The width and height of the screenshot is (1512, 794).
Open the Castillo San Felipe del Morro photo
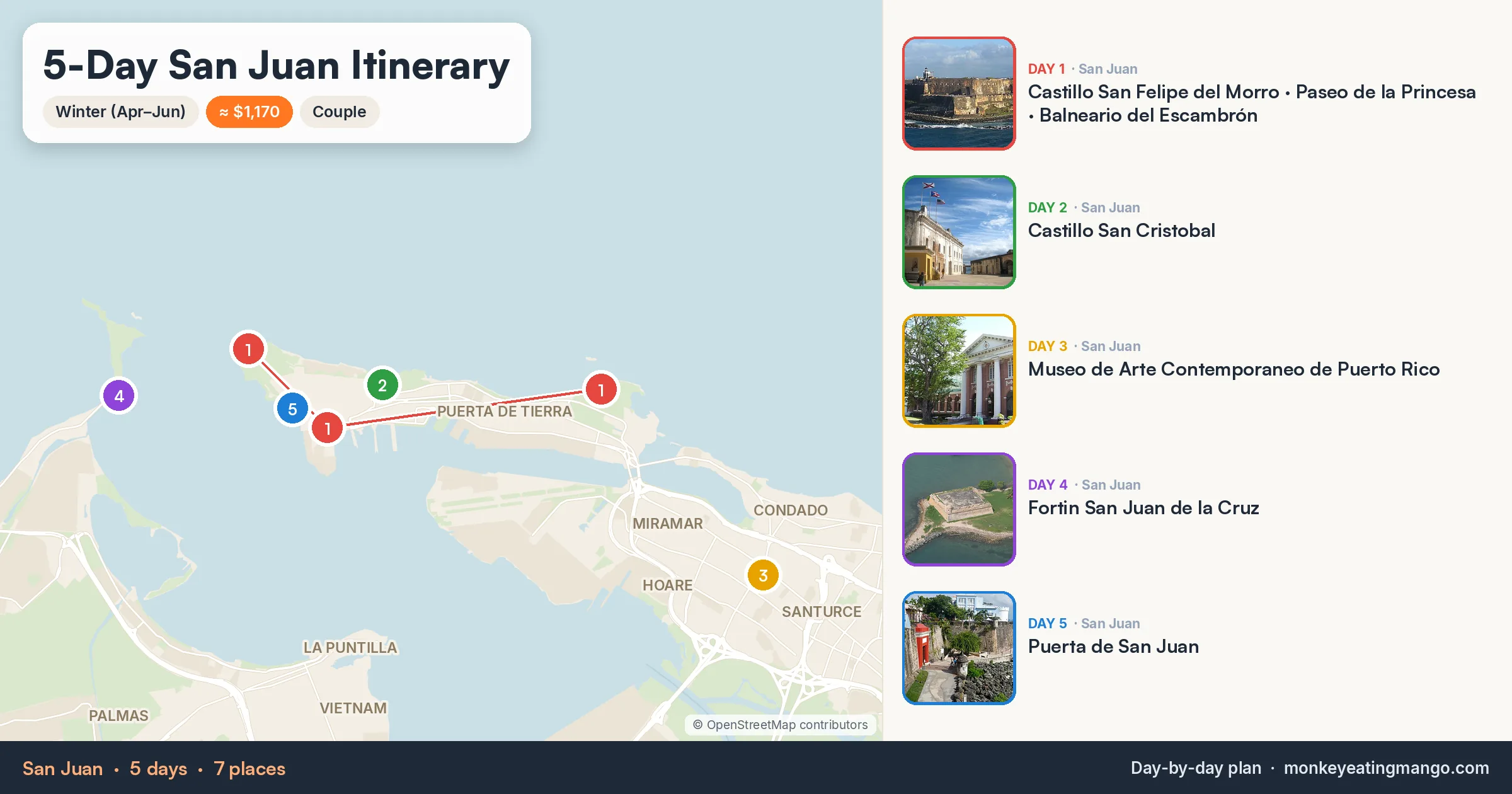pyautogui.click(x=959, y=93)
